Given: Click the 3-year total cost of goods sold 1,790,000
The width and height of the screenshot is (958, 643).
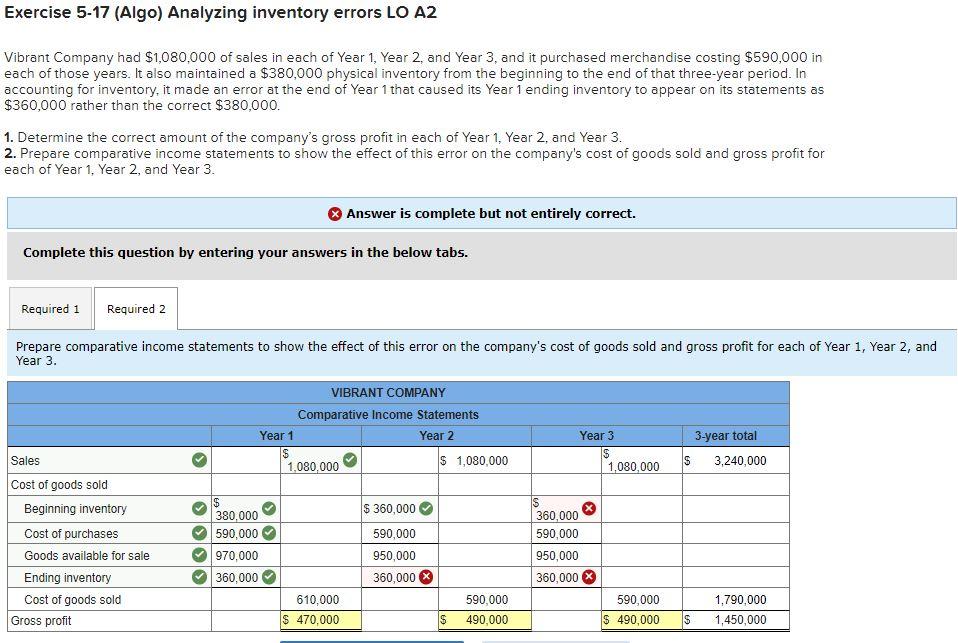Looking at the screenshot, I should 740,600.
